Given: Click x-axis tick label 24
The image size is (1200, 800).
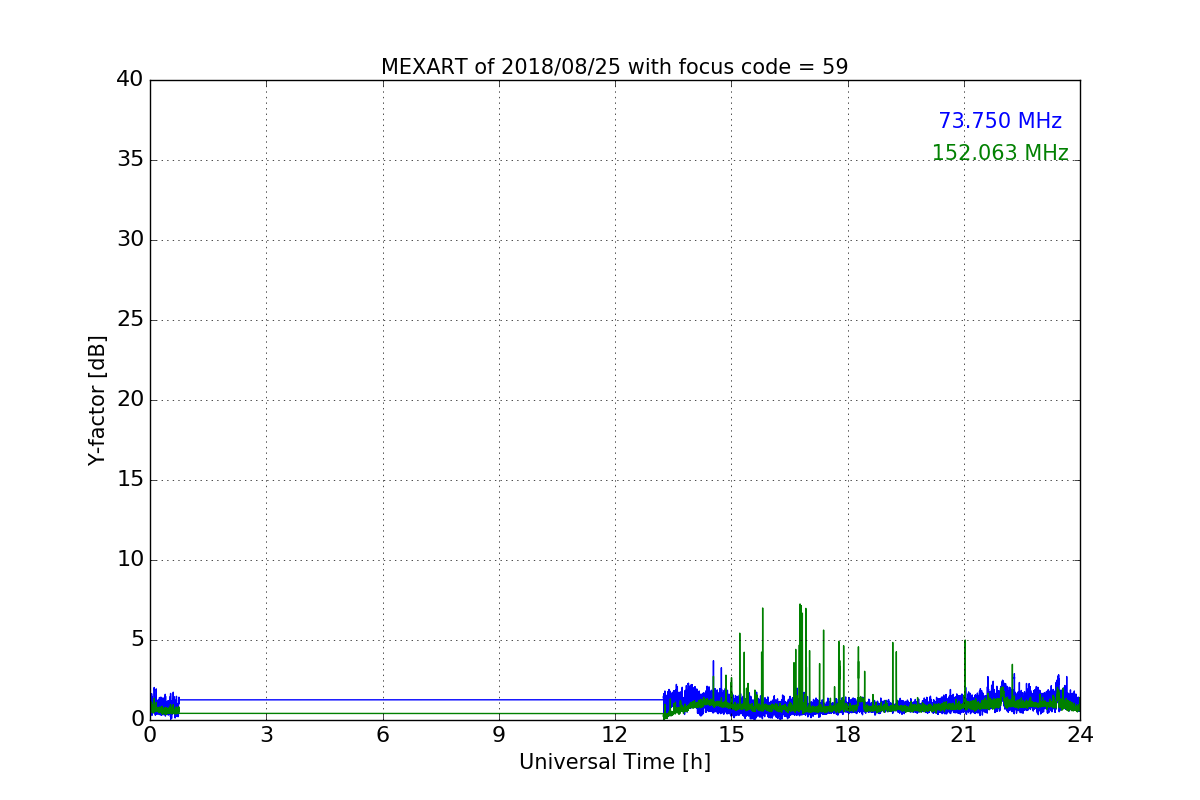Looking at the screenshot, I should [x=1080, y=735].
